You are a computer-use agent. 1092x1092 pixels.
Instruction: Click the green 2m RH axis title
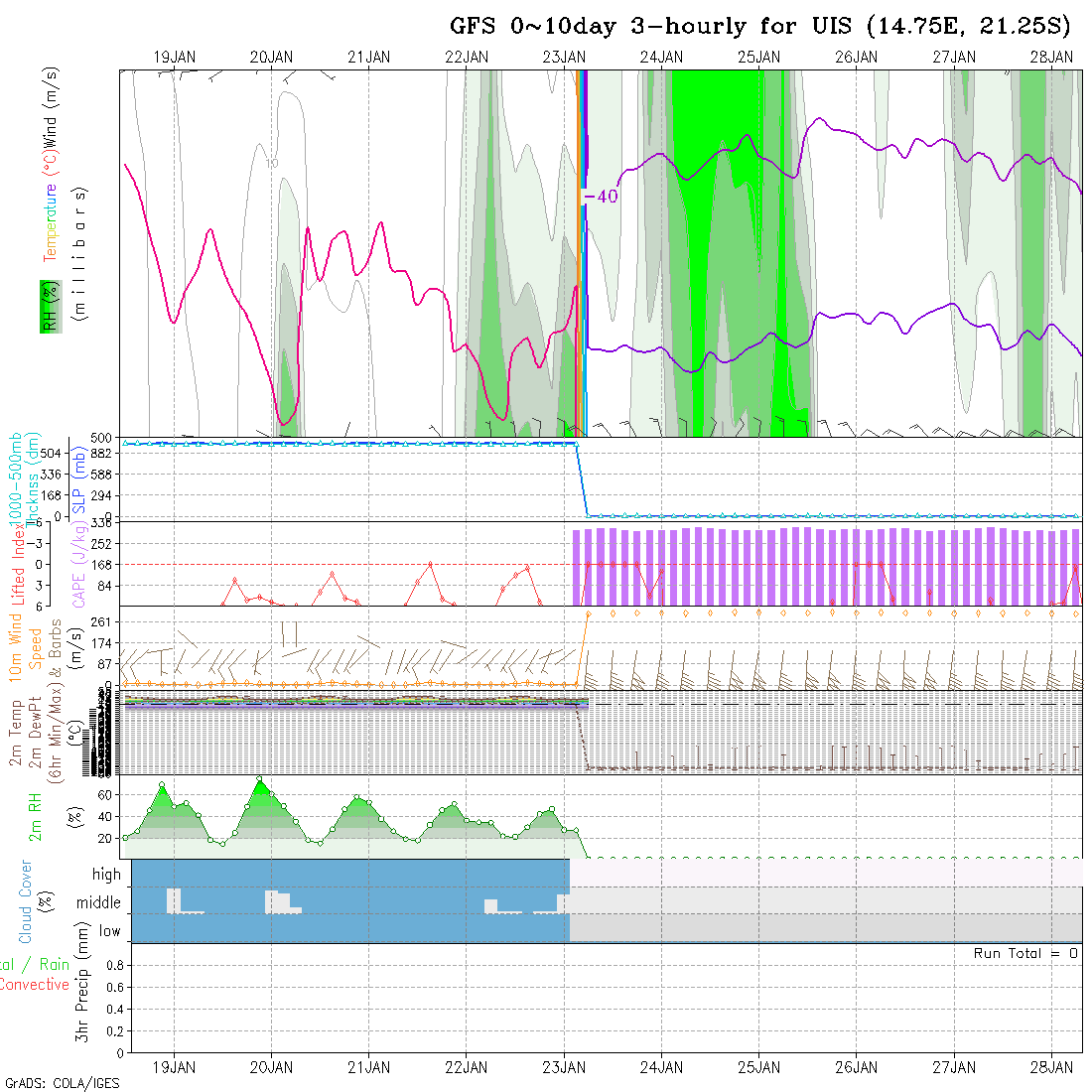(x=36, y=816)
